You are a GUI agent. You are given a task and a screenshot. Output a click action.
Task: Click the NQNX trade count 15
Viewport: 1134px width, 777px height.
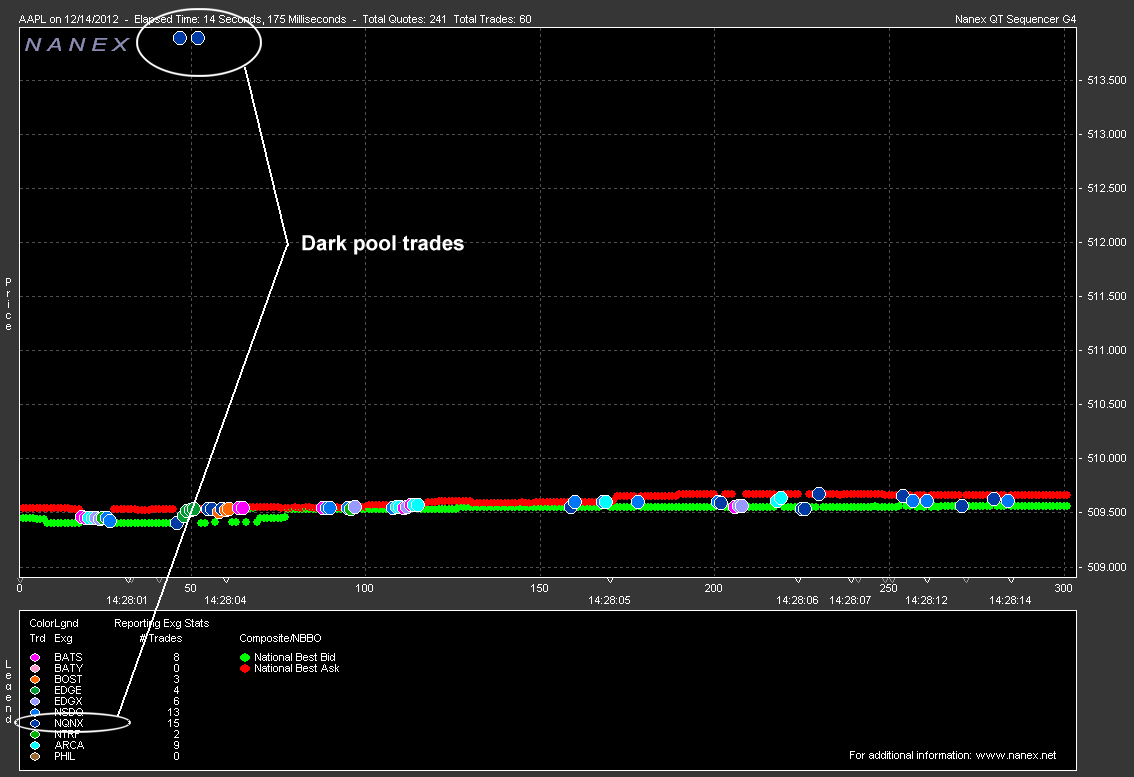(x=174, y=723)
